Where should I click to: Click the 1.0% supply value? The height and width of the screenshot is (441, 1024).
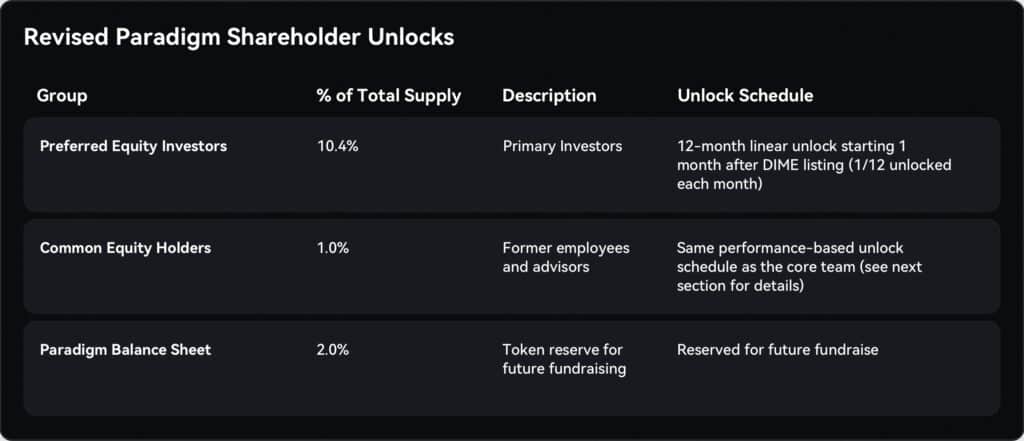(x=333, y=248)
